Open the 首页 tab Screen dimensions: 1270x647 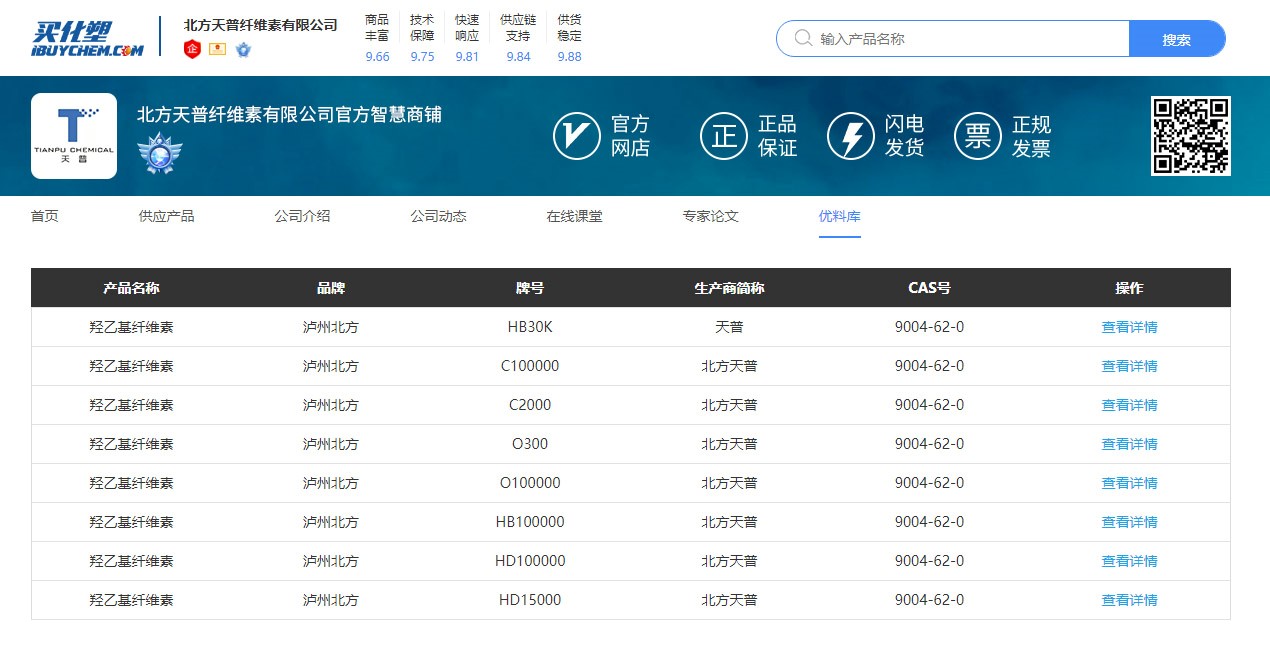45,216
